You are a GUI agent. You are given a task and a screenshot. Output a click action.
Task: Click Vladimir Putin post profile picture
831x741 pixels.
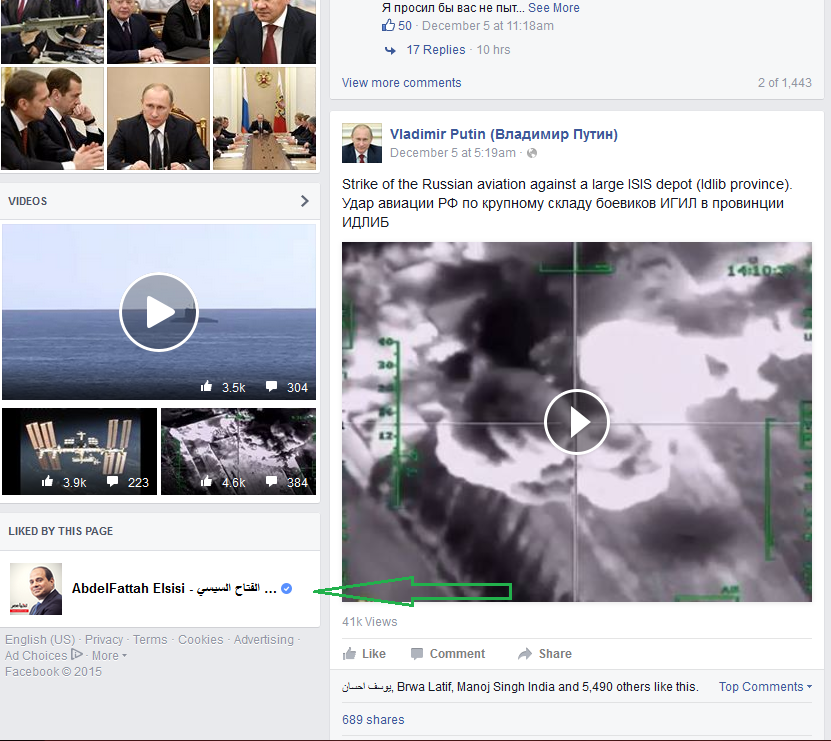[361, 143]
